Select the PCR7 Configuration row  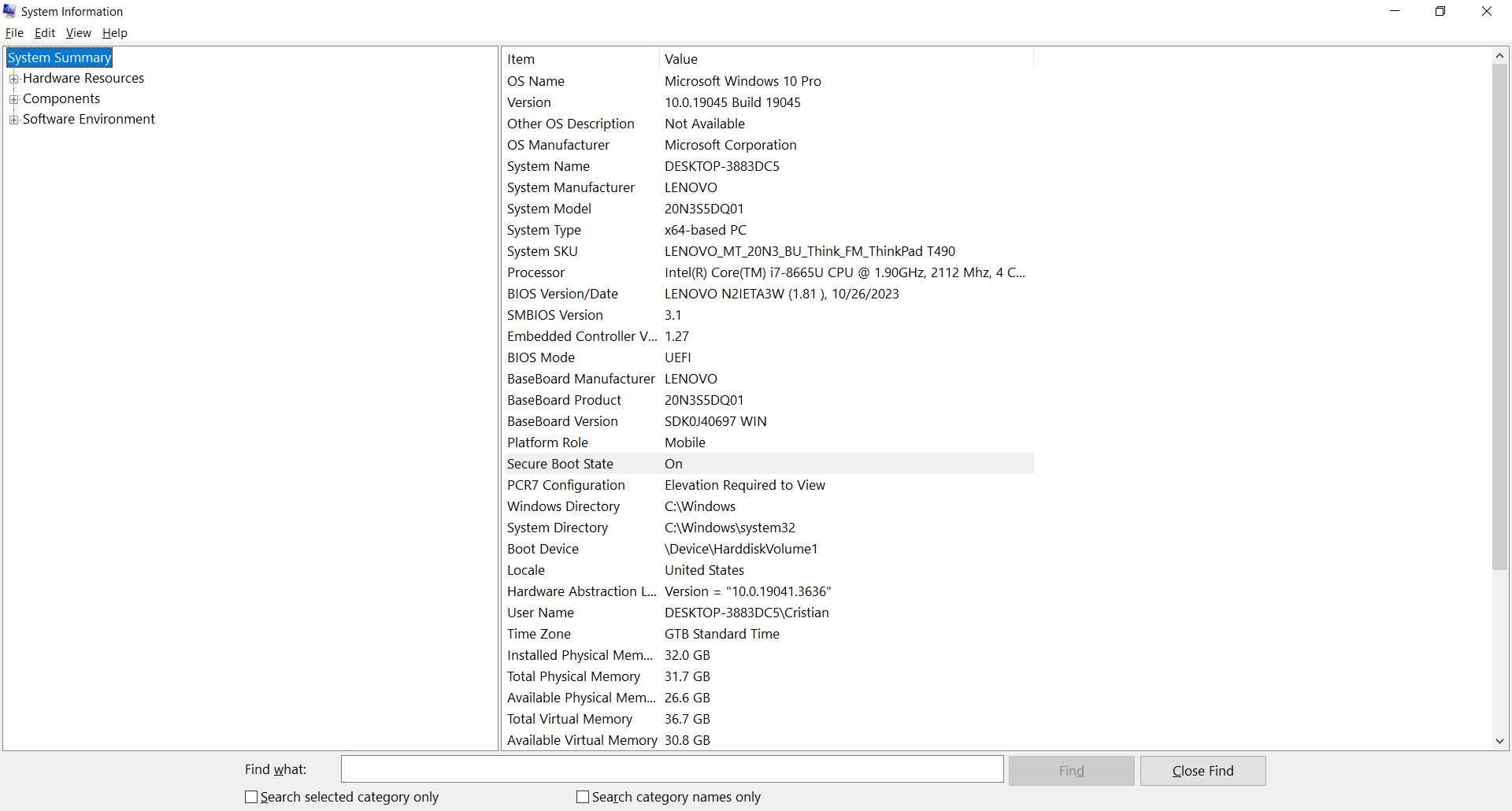pos(768,485)
